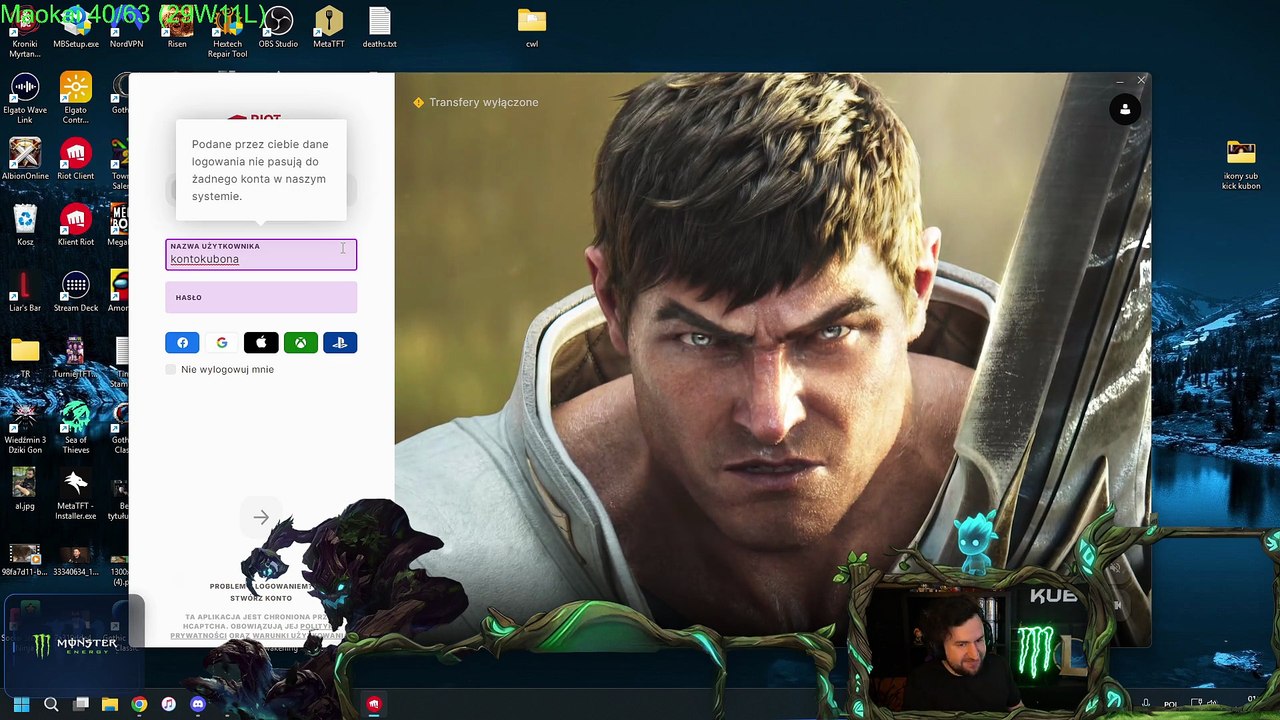Close the Riot Client window
This screenshot has height=720, width=1280.
pos(1141,80)
